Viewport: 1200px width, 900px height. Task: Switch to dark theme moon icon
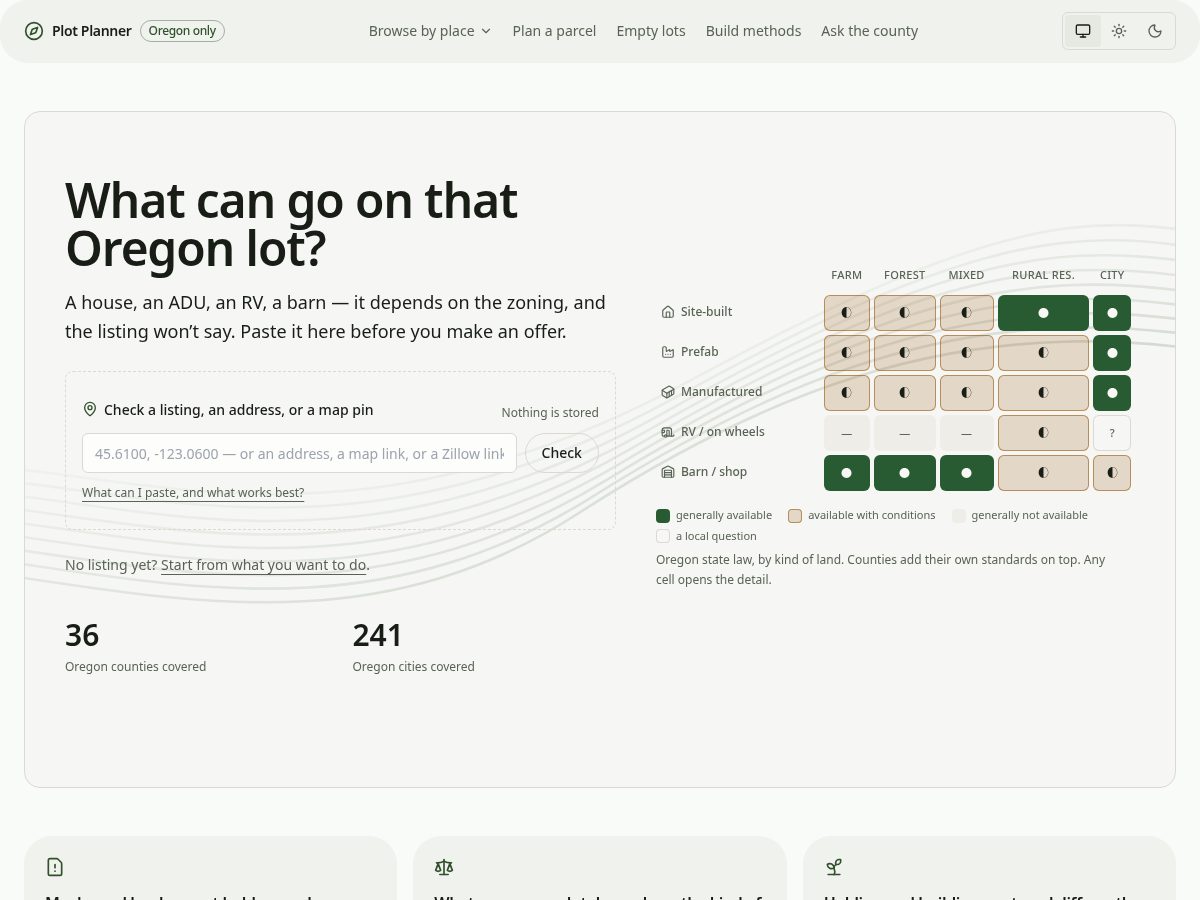pos(1155,31)
